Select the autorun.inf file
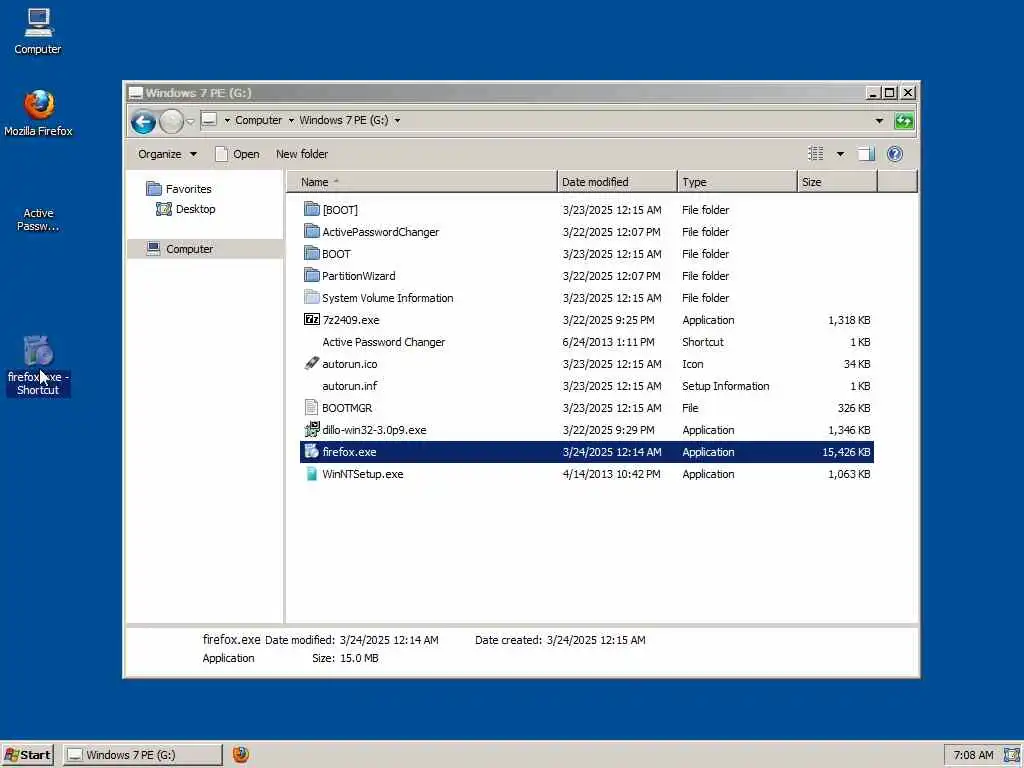 point(349,386)
